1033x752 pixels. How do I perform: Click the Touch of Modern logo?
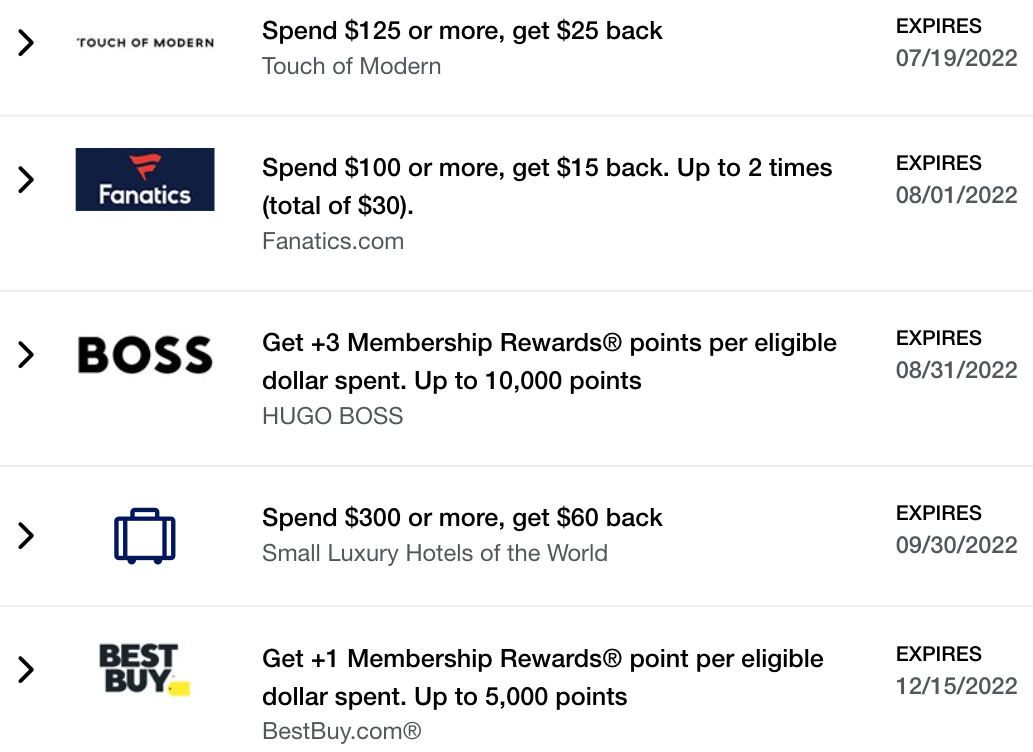(145, 43)
